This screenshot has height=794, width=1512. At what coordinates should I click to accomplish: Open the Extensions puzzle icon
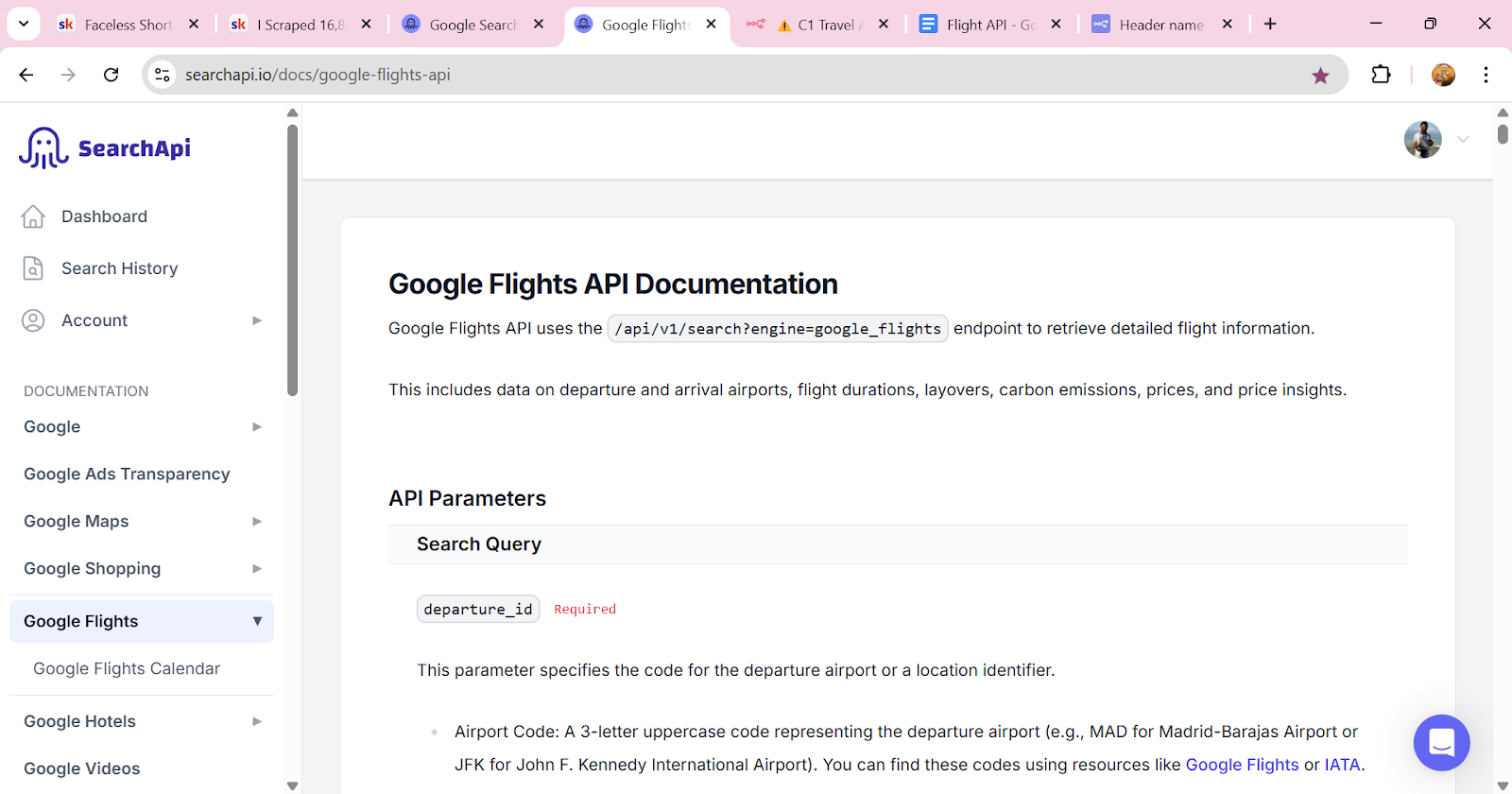(x=1381, y=75)
